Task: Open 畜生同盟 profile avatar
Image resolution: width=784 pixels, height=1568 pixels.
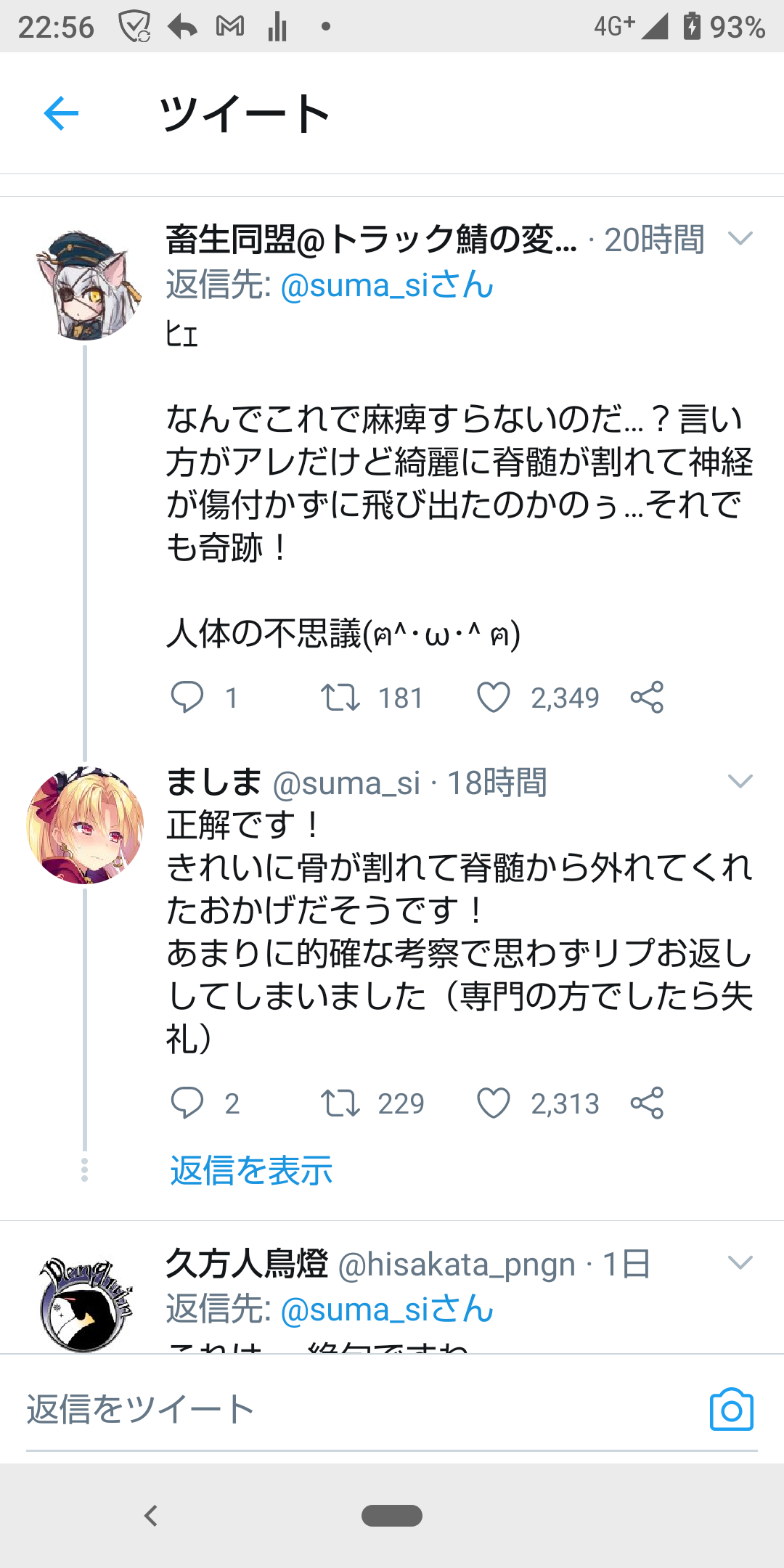Action: coord(84,285)
